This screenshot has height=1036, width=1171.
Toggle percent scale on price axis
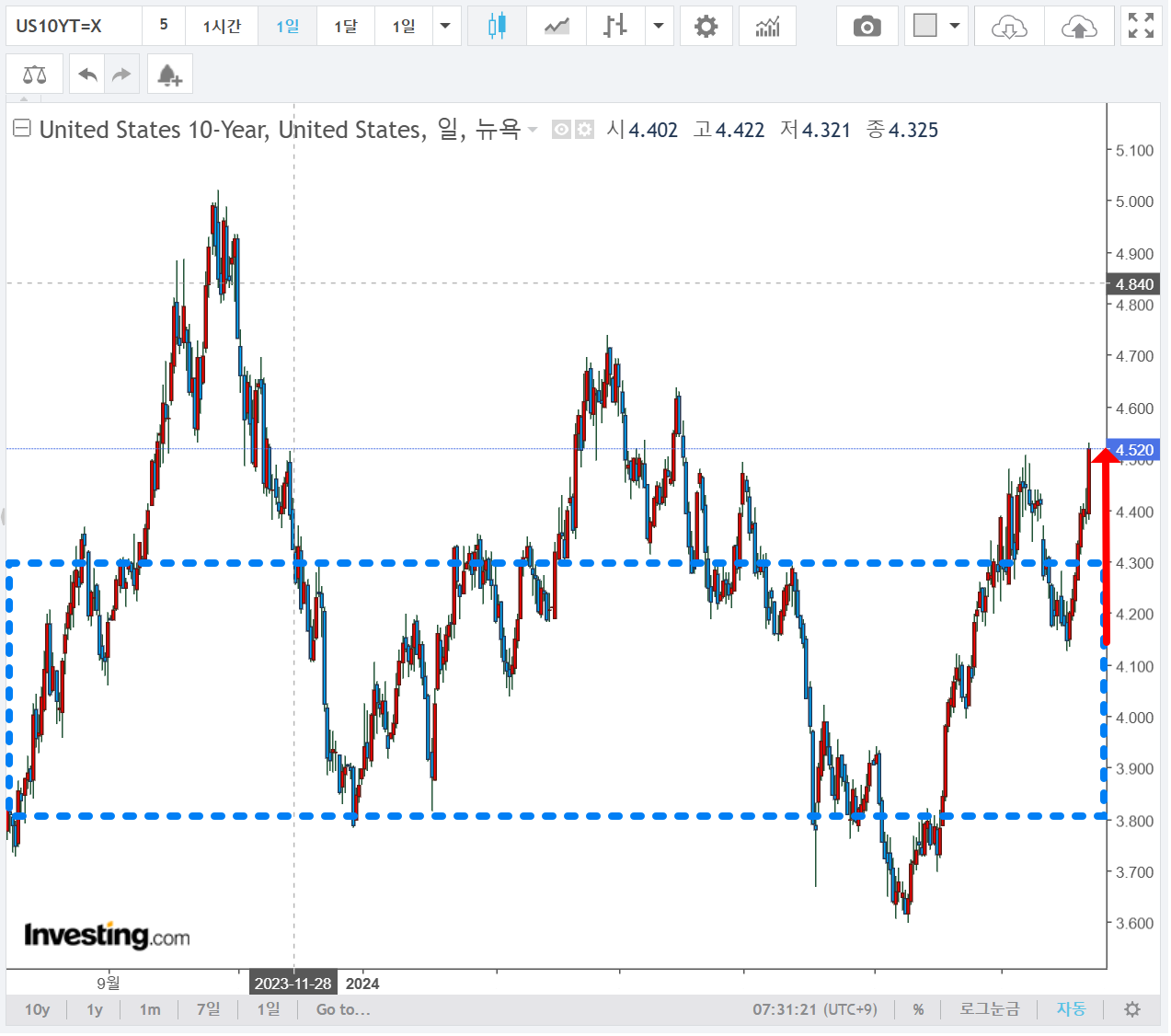tap(918, 1009)
